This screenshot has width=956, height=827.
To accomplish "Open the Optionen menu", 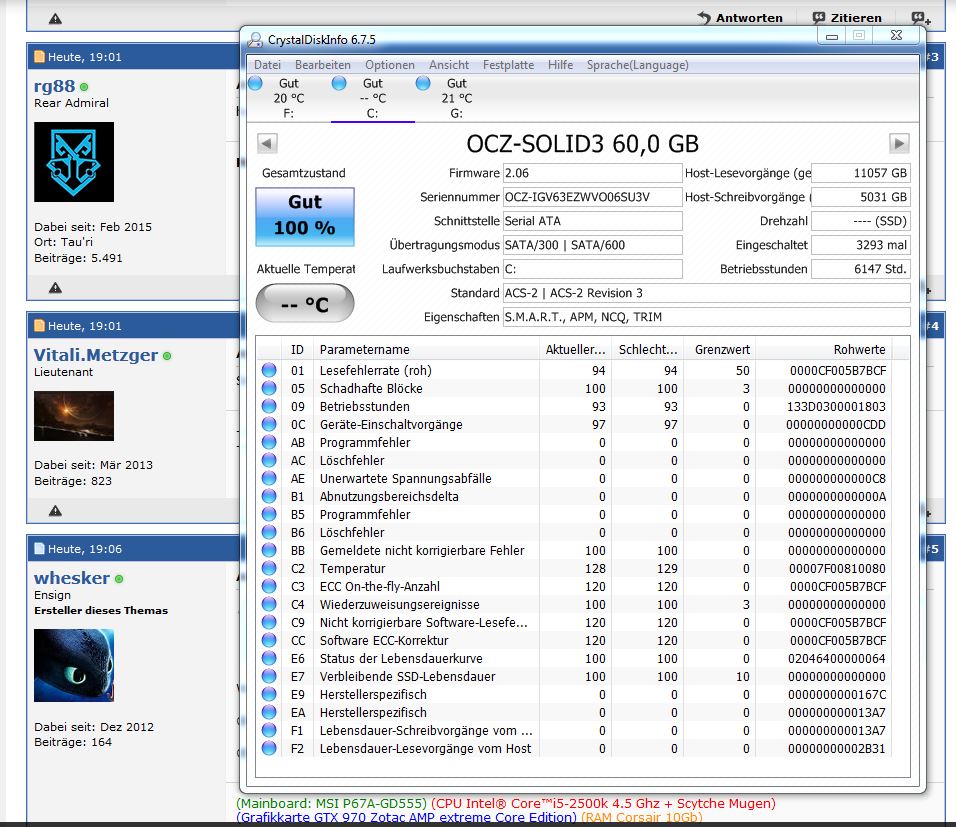I will (390, 65).
